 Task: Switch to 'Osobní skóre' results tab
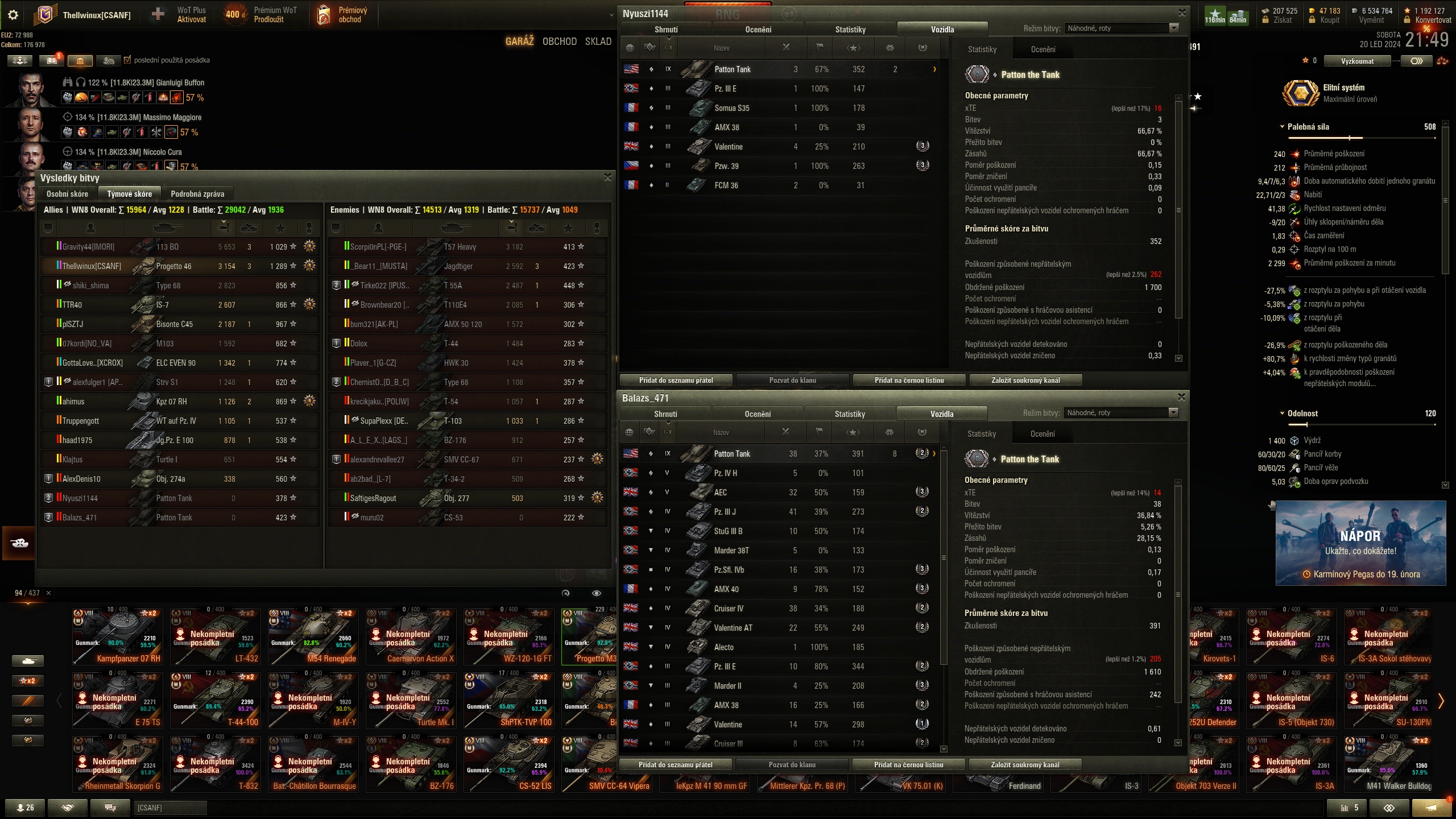67,193
